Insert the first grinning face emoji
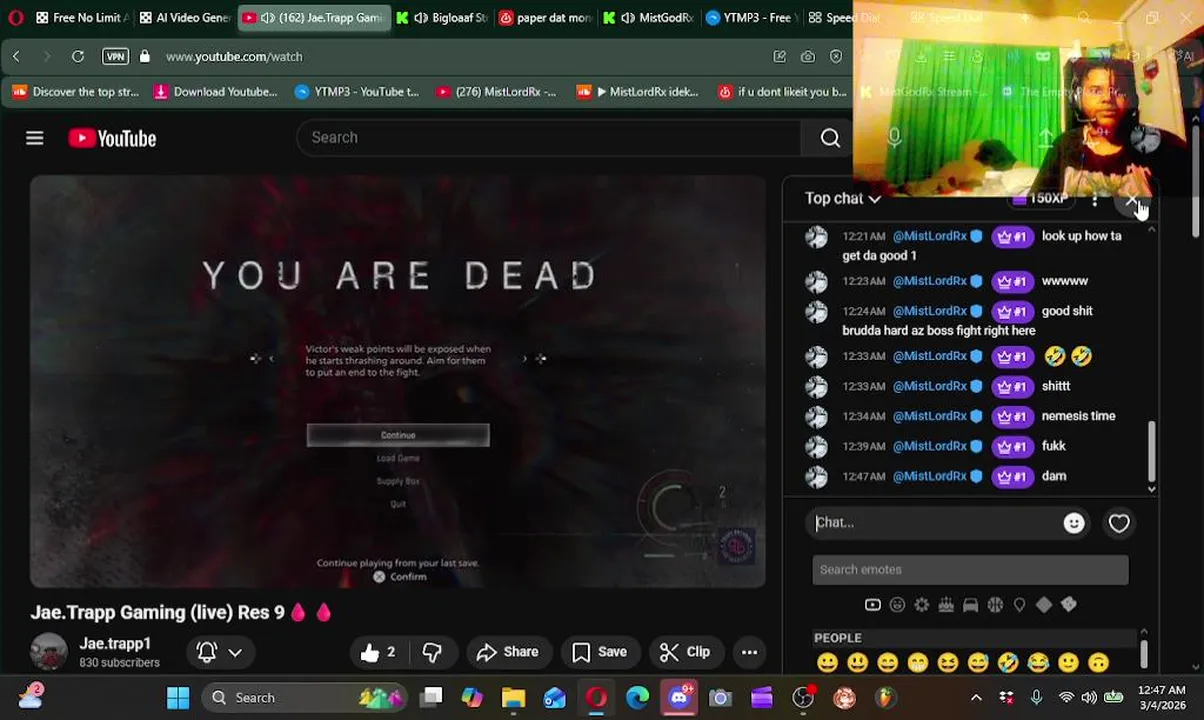Image resolution: width=1204 pixels, height=720 pixels. [827, 662]
